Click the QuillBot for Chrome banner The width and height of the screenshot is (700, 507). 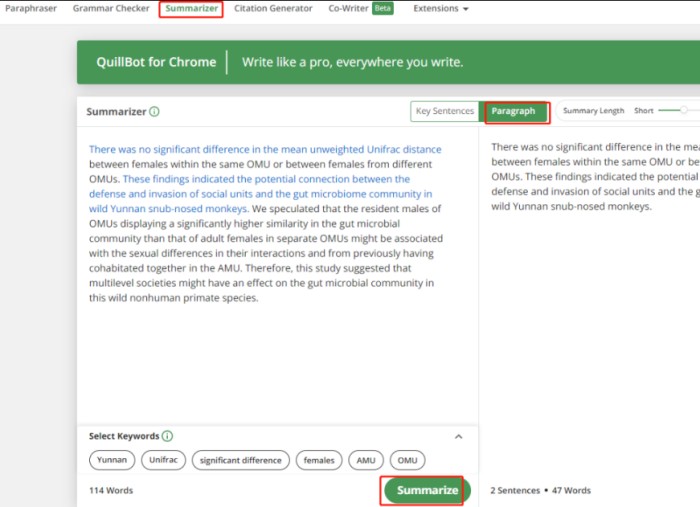click(388, 62)
